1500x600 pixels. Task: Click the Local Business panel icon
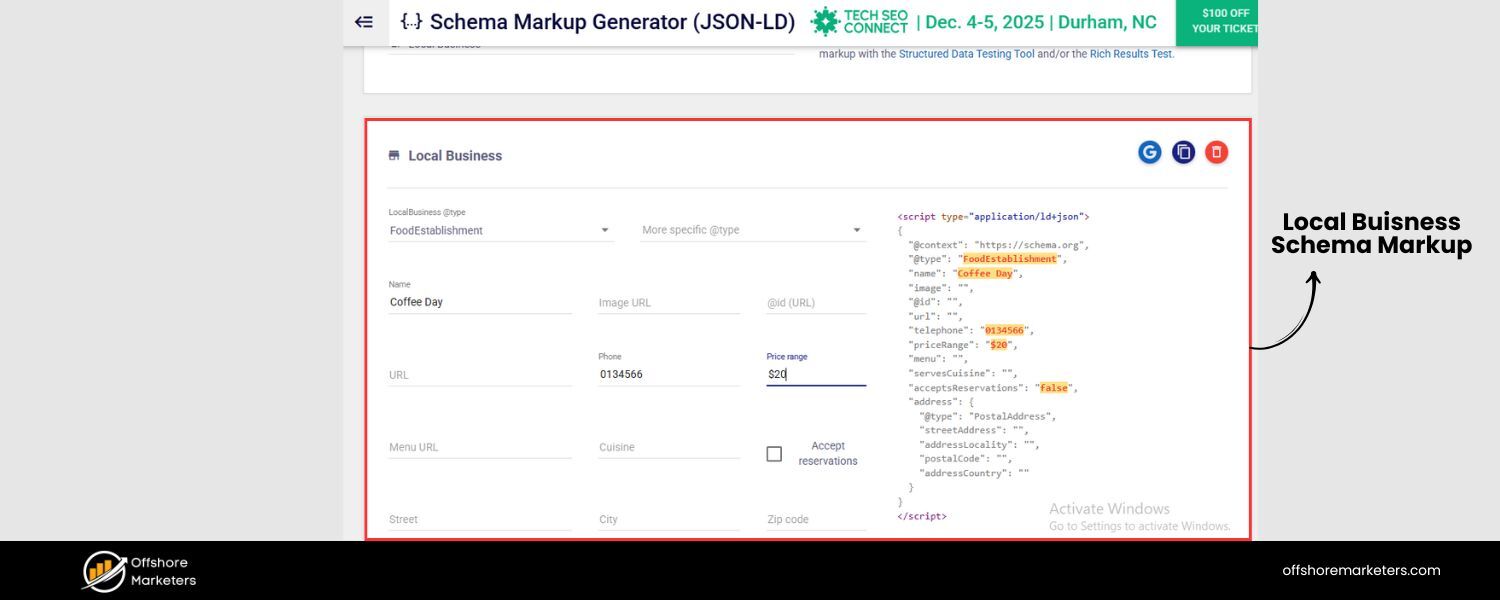(395, 155)
